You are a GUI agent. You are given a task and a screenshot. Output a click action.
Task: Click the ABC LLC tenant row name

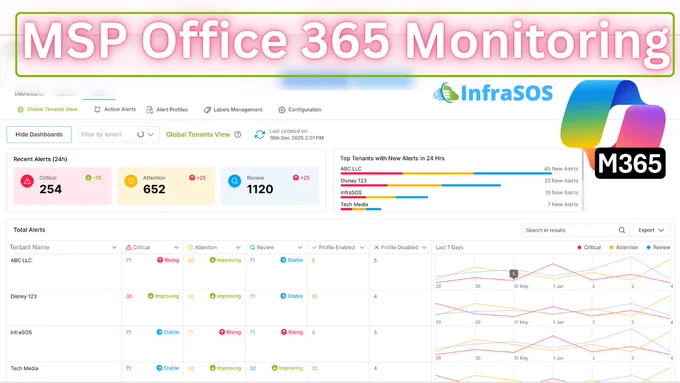pos(21,260)
